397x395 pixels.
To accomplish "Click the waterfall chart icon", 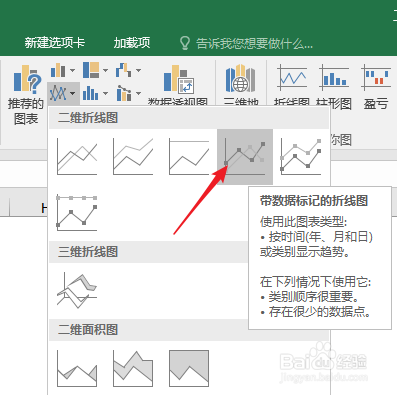I will click(123, 70).
